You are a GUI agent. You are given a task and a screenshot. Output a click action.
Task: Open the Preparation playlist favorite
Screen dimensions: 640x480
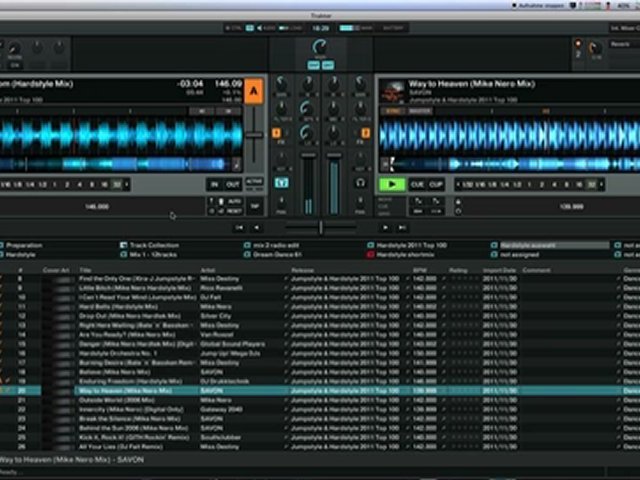(x=26, y=245)
